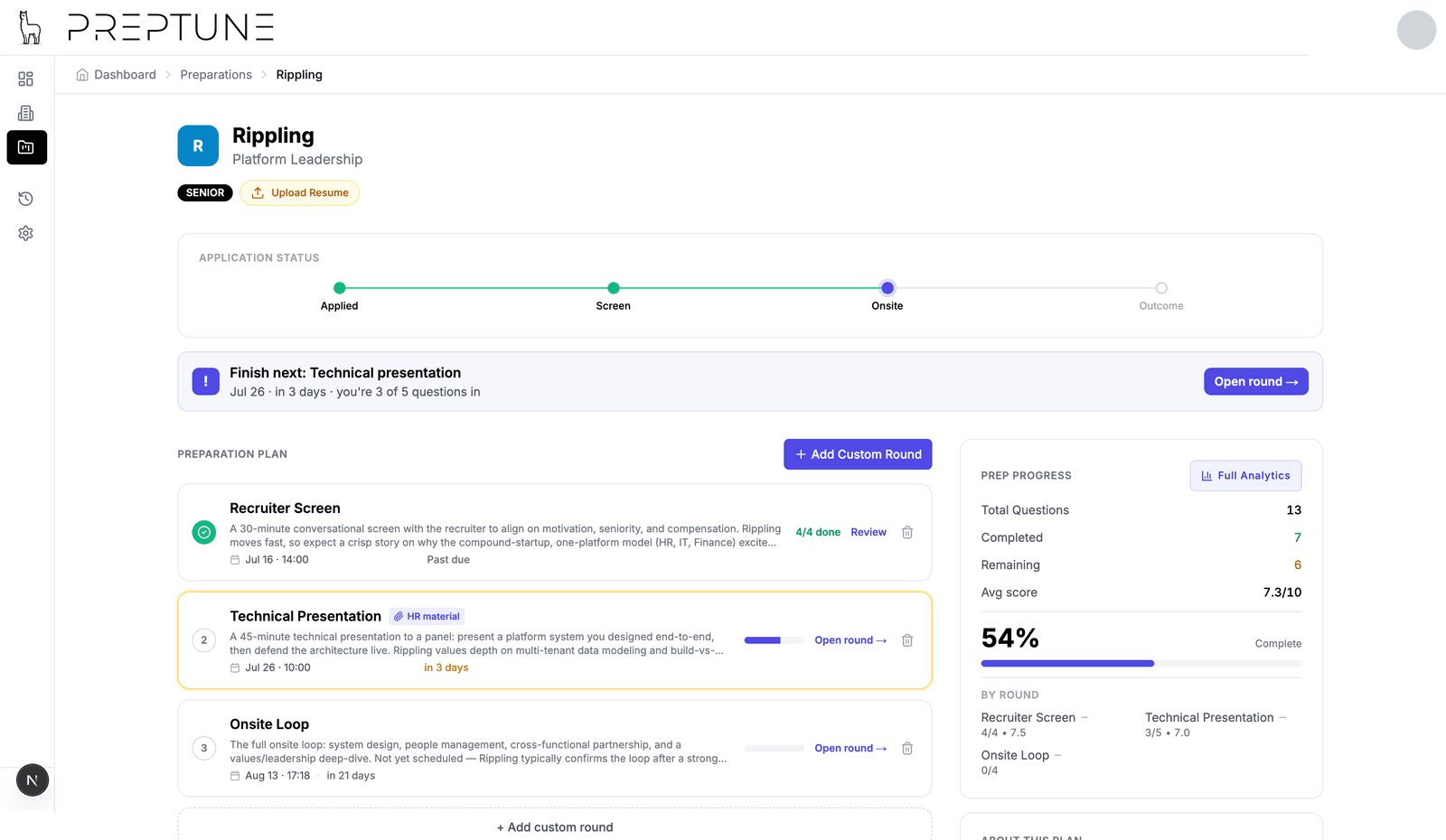Go to Dashboard breadcrumb
Viewport: 1446px width, 840px height.
[x=125, y=75]
